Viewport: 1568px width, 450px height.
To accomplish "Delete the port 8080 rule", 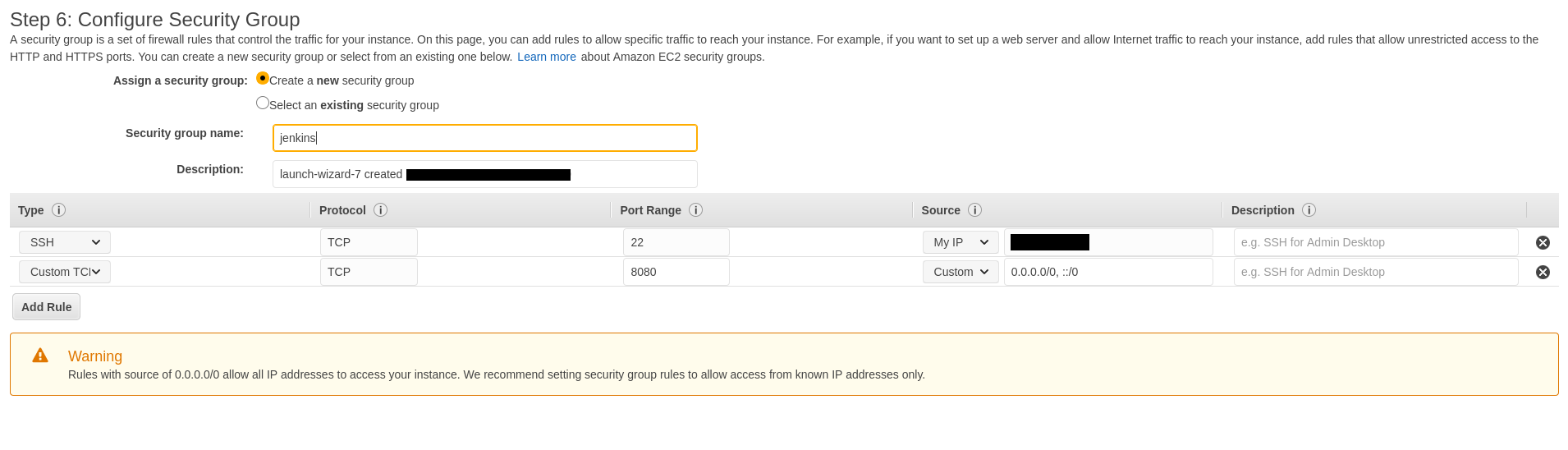I will click(1543, 272).
